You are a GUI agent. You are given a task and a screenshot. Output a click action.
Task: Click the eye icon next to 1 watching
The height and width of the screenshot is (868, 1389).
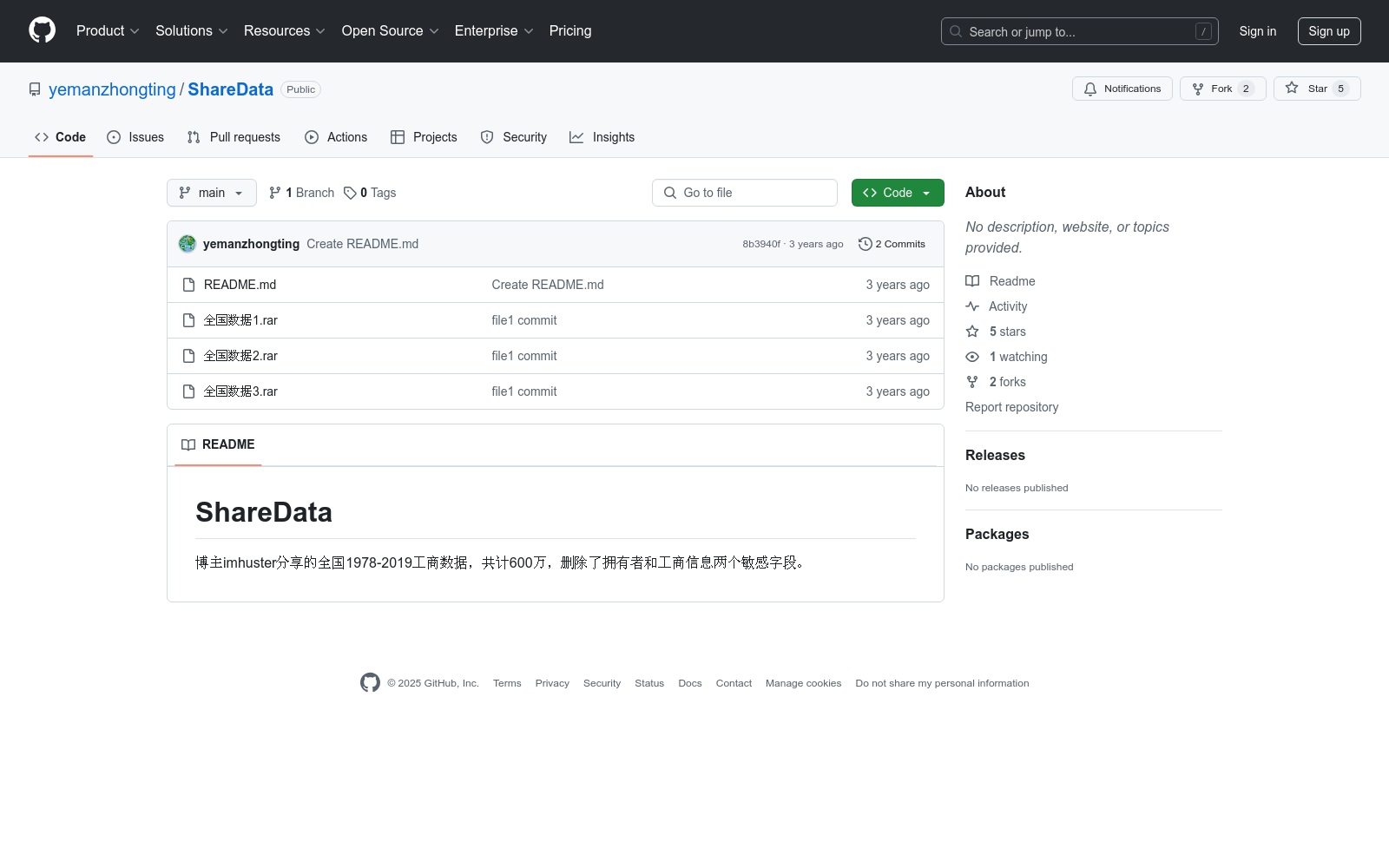pyautogui.click(x=972, y=357)
